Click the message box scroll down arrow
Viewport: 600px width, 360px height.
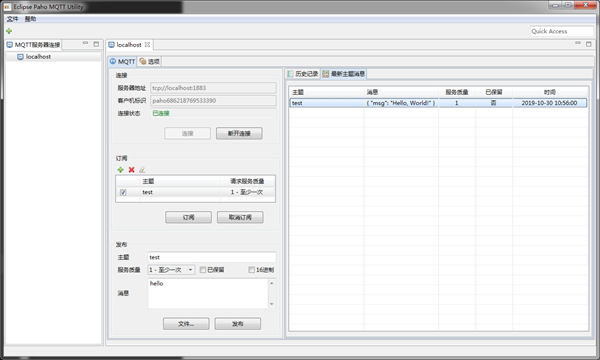(272, 304)
